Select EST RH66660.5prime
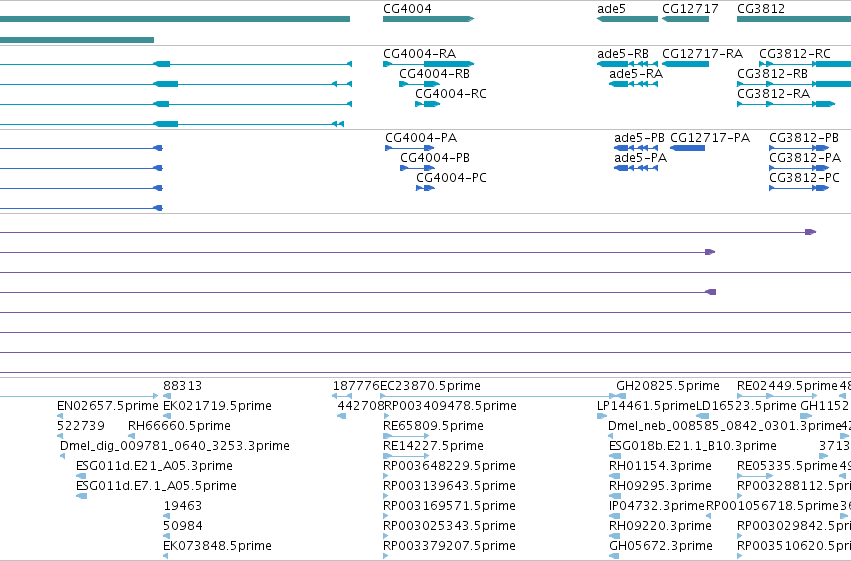 (x=131, y=436)
